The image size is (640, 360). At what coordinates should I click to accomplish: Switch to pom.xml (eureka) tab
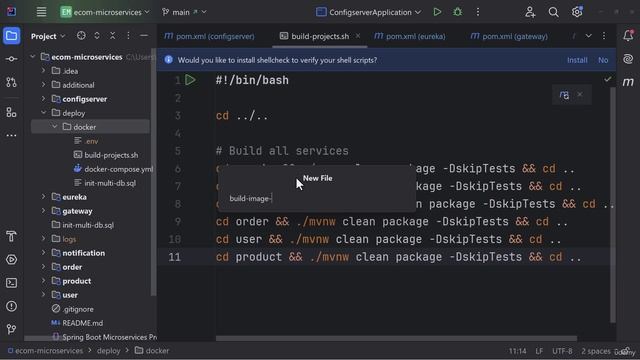point(410,36)
